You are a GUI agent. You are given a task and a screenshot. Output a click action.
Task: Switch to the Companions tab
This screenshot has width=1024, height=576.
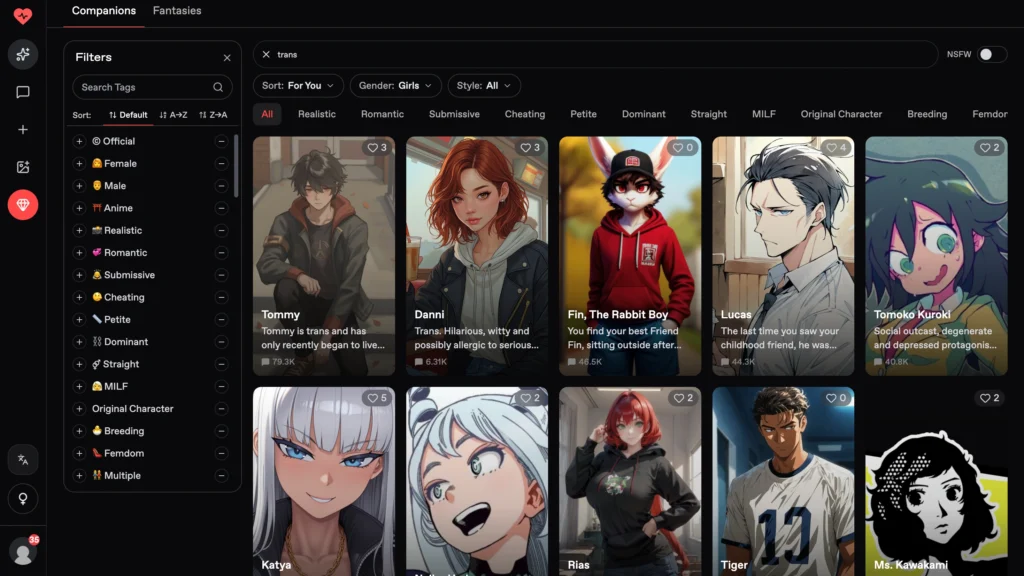(x=104, y=10)
